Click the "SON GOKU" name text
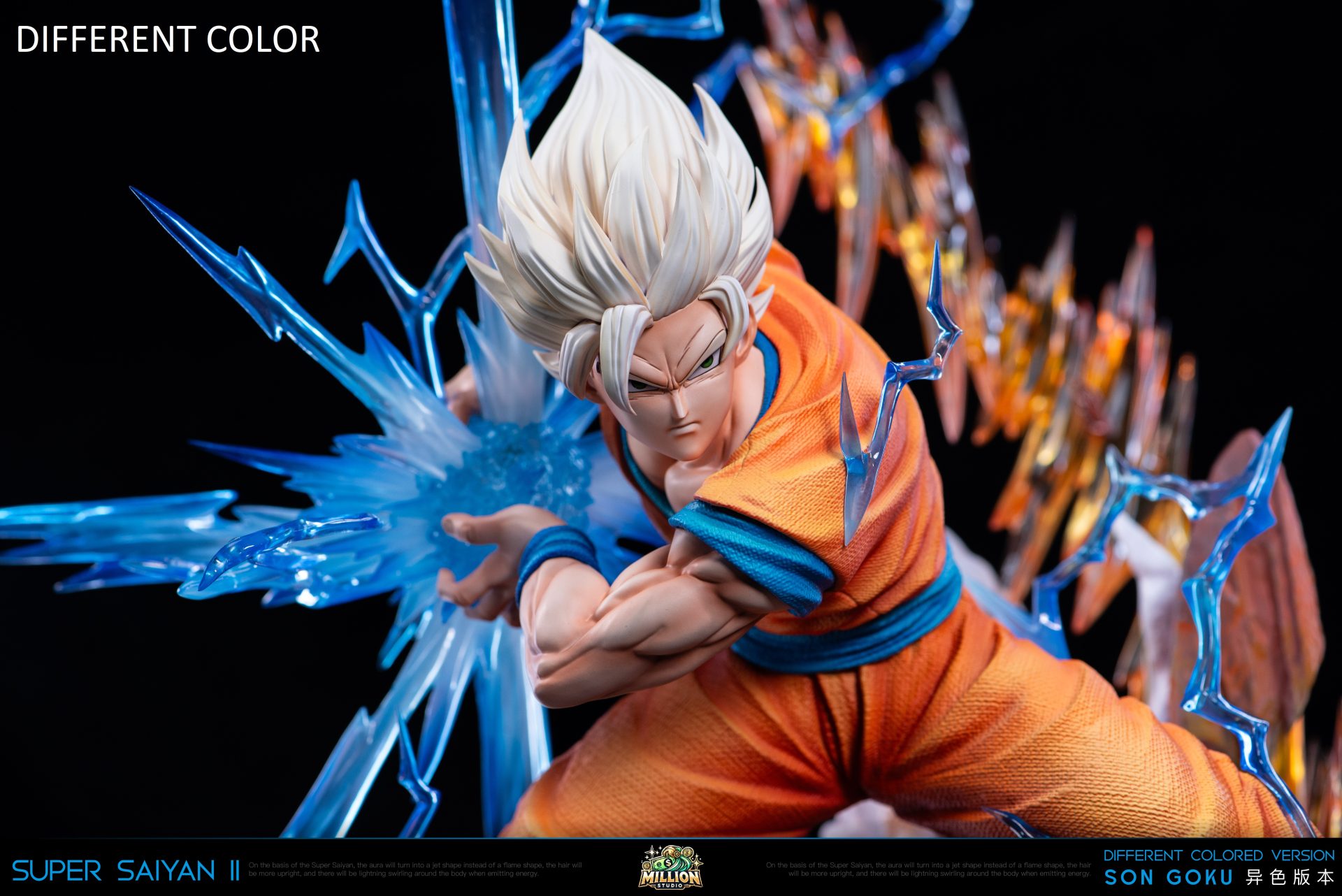This screenshot has width=1342, height=896. pos(1169,878)
